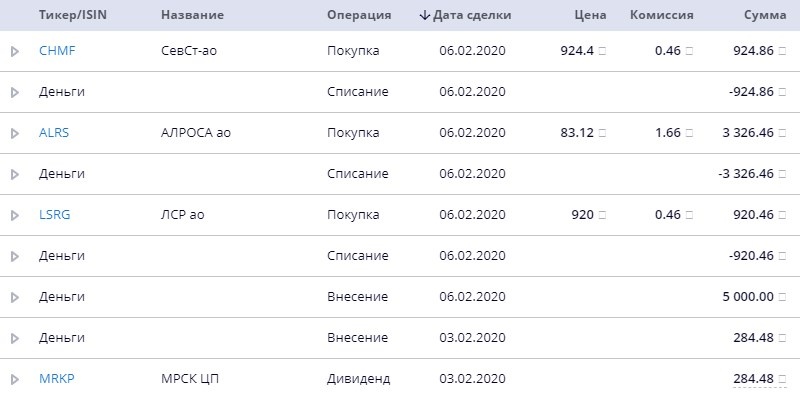Expand the ALRS purchase row
The image size is (800, 399).
15,133
